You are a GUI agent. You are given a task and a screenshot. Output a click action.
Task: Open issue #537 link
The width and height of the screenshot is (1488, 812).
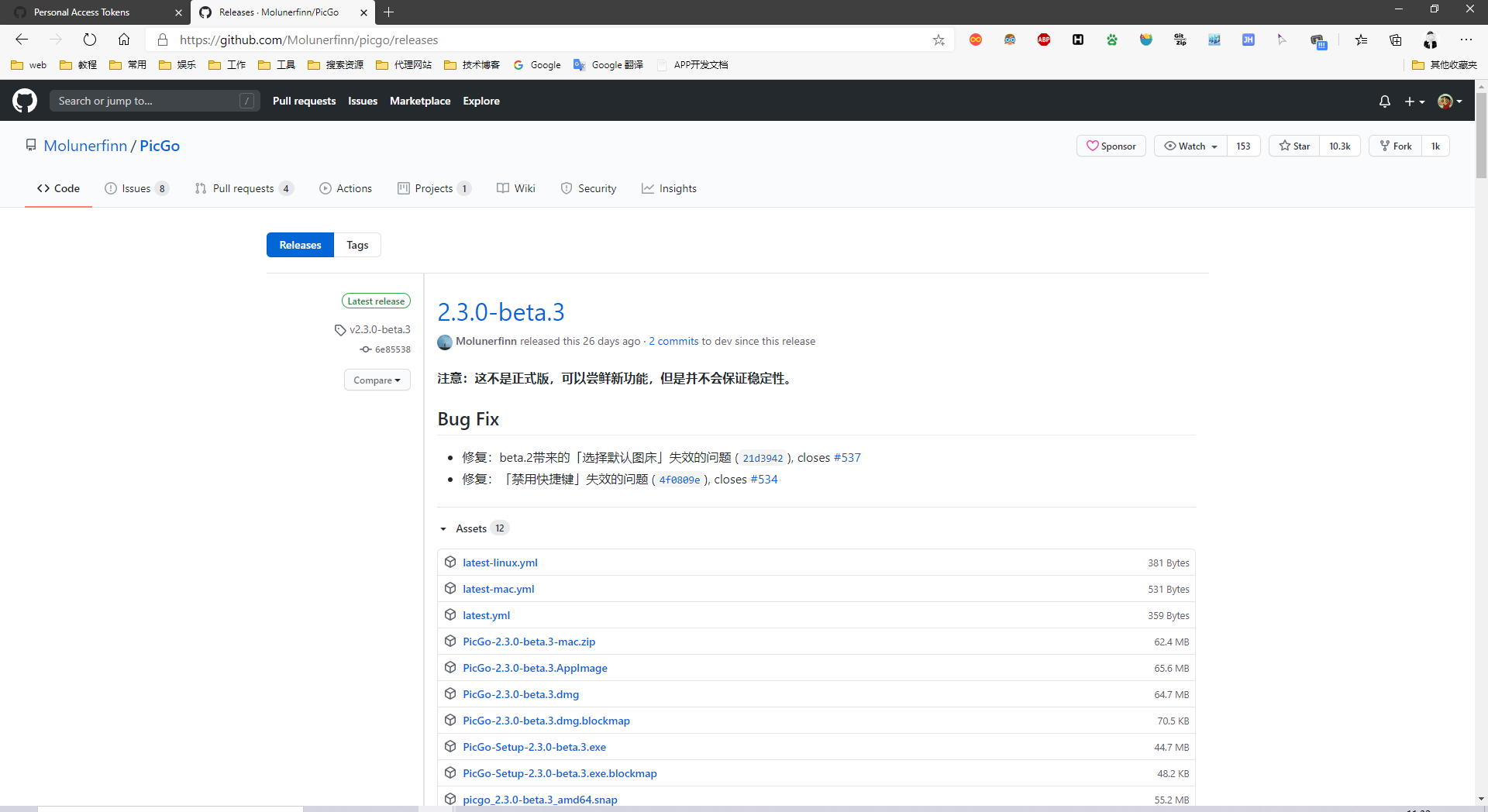847,458
